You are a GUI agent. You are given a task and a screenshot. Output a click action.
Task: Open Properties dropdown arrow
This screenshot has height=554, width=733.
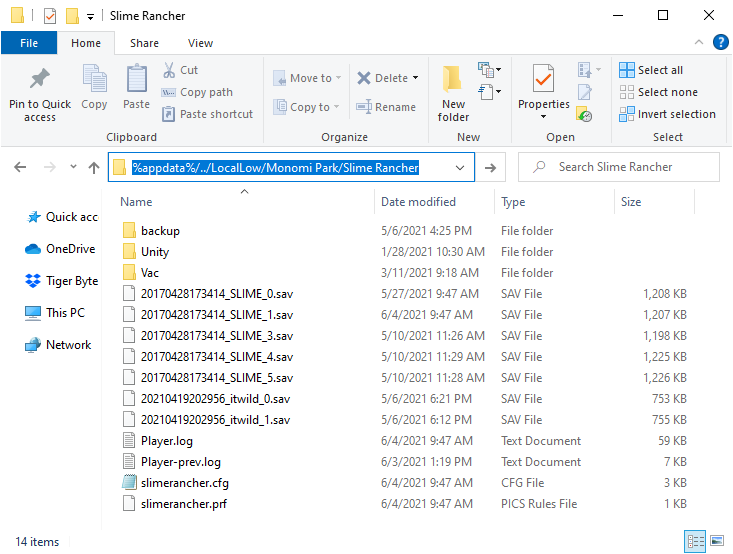point(543,117)
